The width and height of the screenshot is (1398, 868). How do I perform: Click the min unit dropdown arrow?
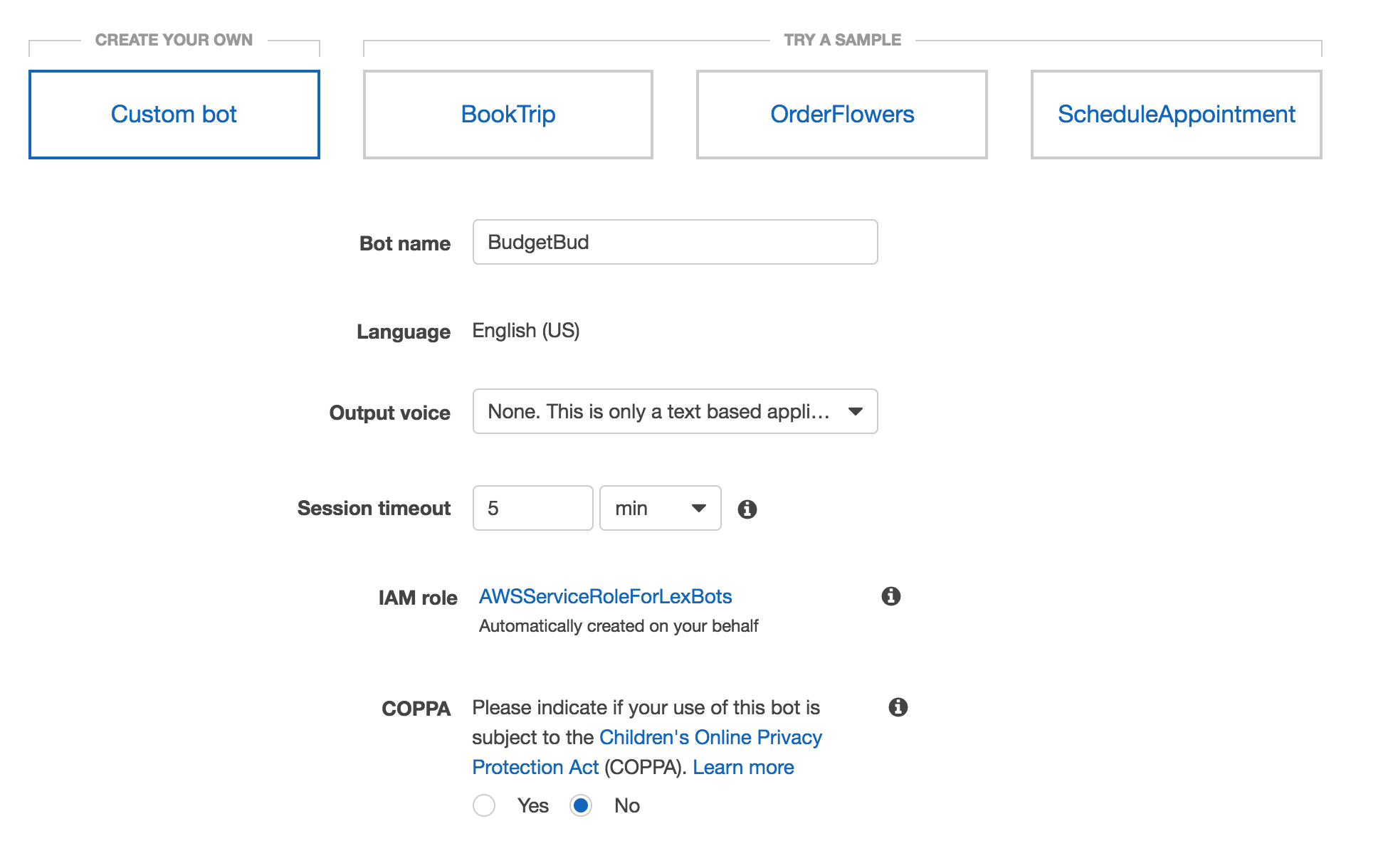click(697, 508)
